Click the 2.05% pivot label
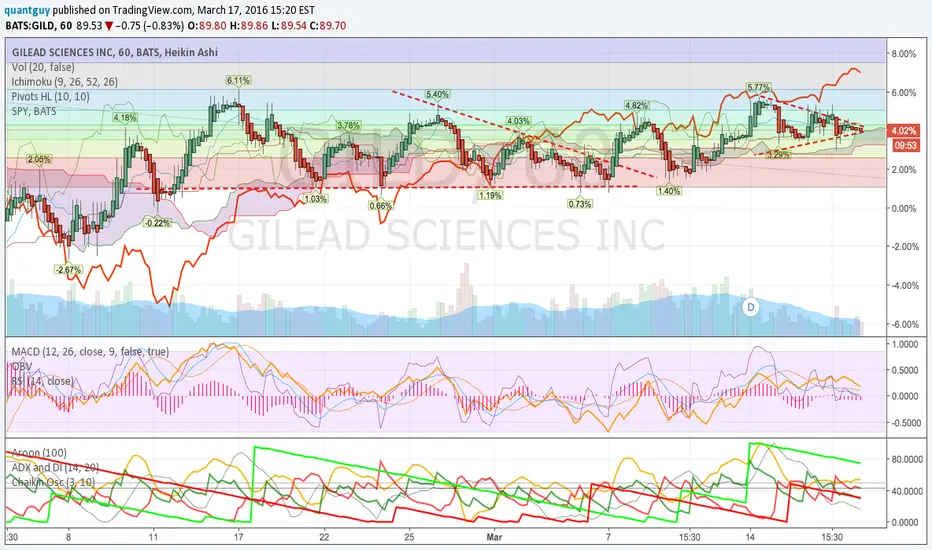 (39, 159)
